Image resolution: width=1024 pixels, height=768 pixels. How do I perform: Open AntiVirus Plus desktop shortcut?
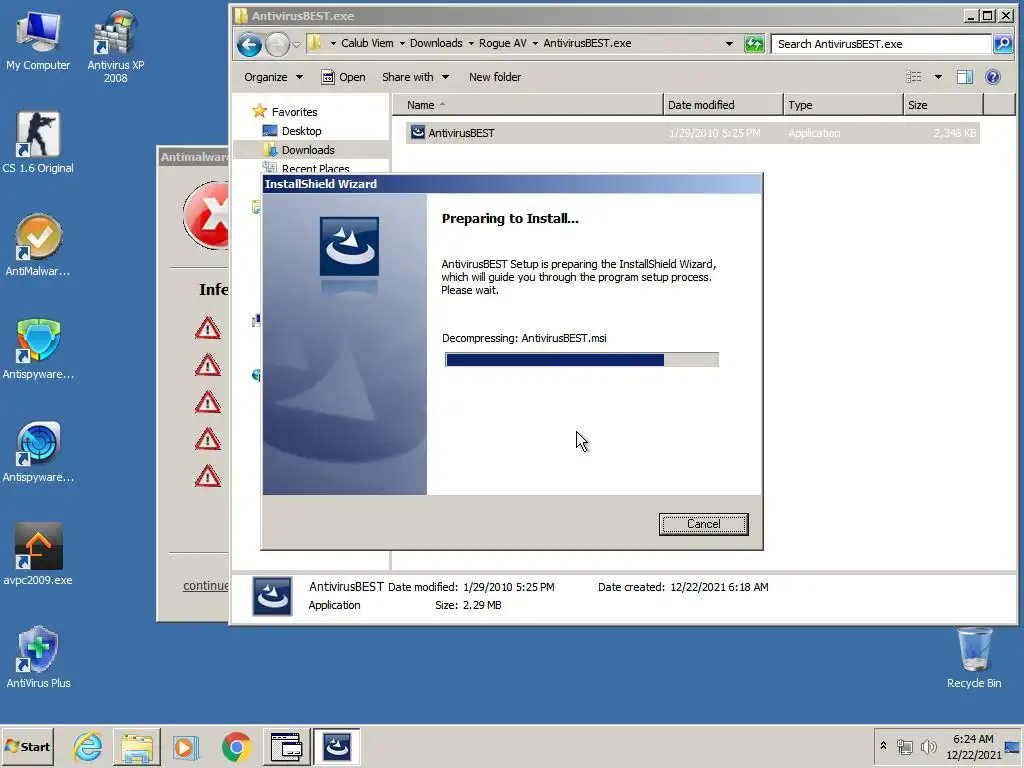[x=38, y=657]
